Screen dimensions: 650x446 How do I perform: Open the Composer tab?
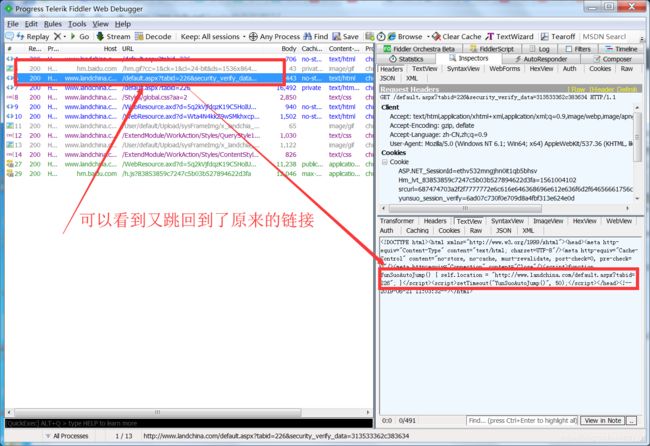pos(612,59)
